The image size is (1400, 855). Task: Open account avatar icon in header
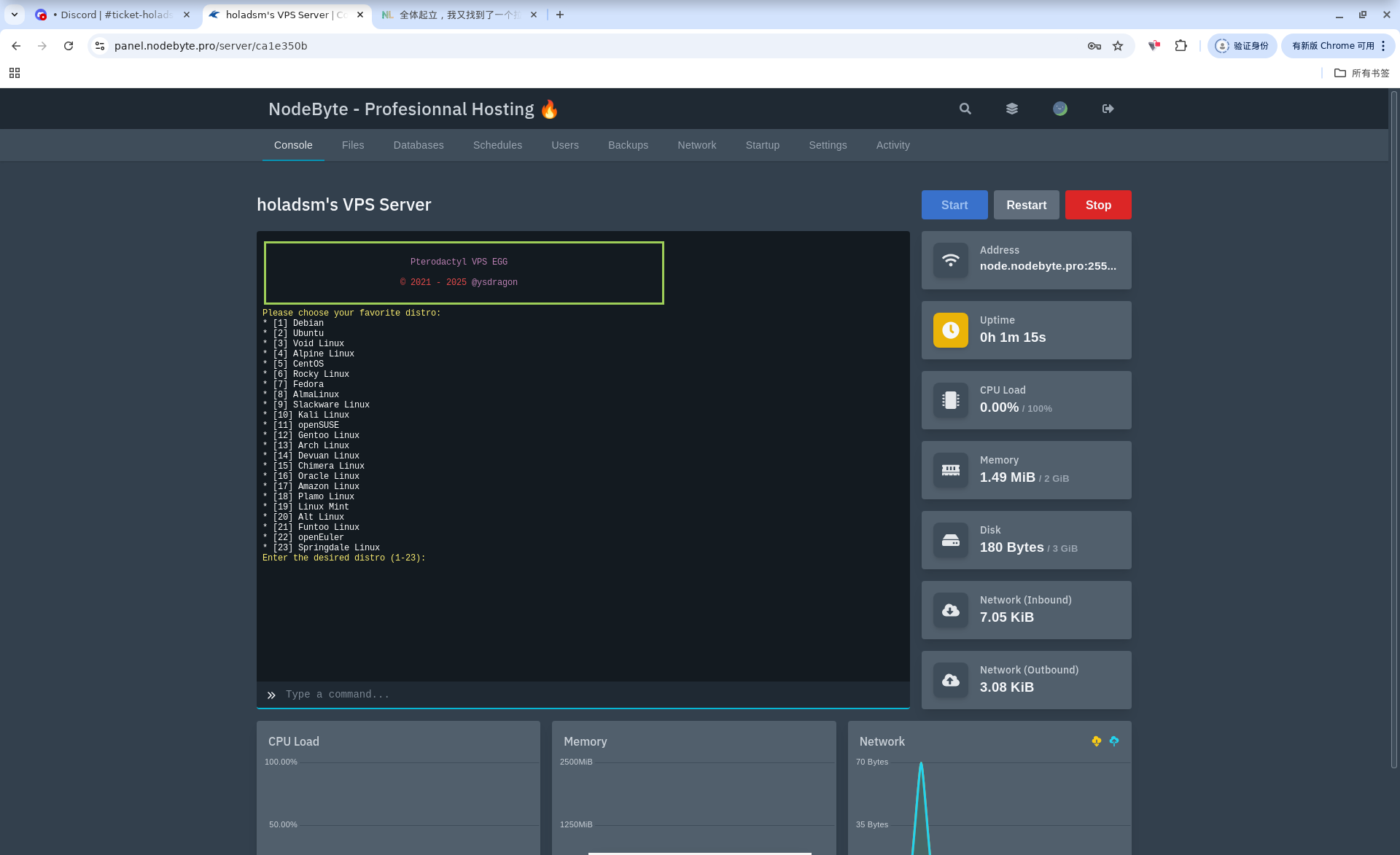(x=1060, y=109)
